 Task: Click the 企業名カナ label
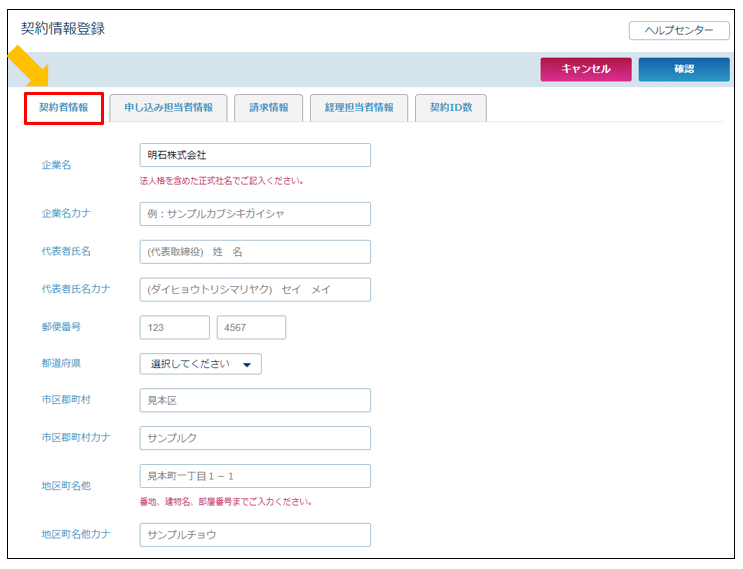click(66, 213)
